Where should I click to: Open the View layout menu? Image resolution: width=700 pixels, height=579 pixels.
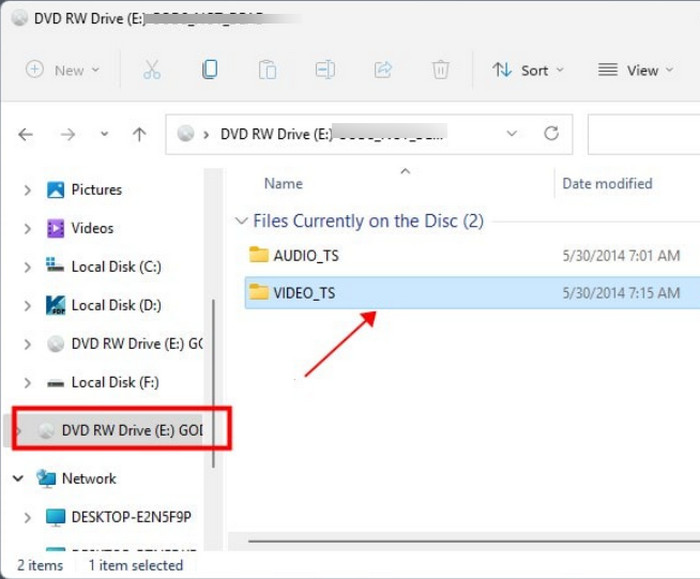(636, 70)
